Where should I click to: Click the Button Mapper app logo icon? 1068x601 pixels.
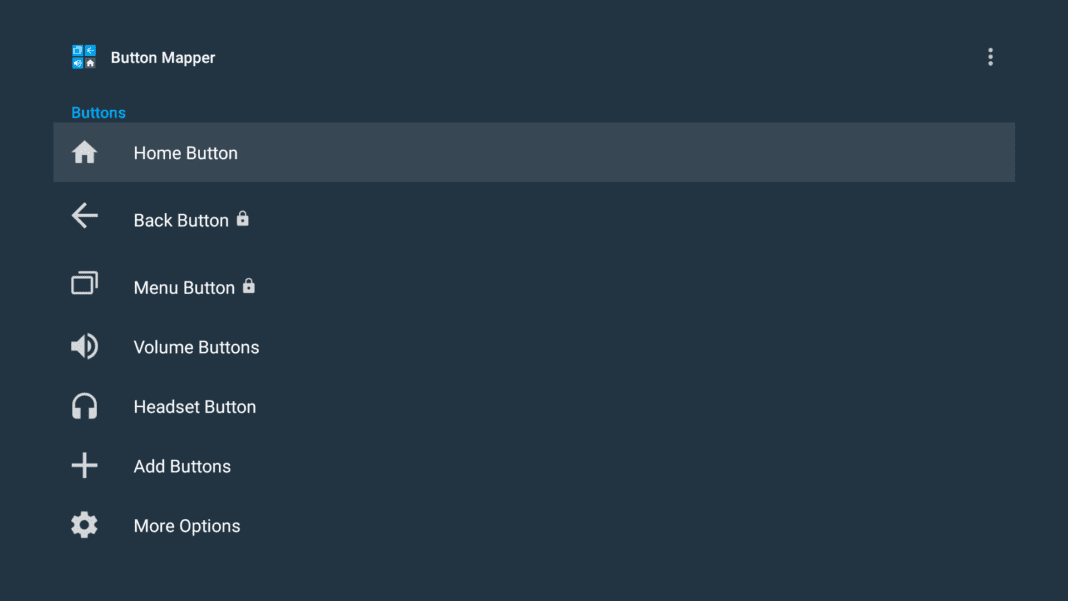(x=84, y=57)
